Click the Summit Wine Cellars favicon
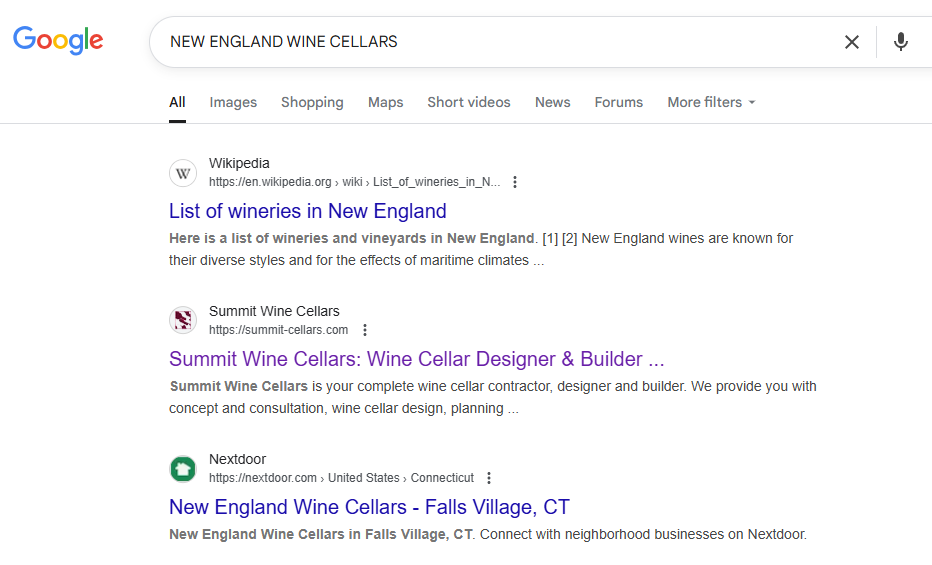Screen dimensions: 932x565 click(183, 320)
